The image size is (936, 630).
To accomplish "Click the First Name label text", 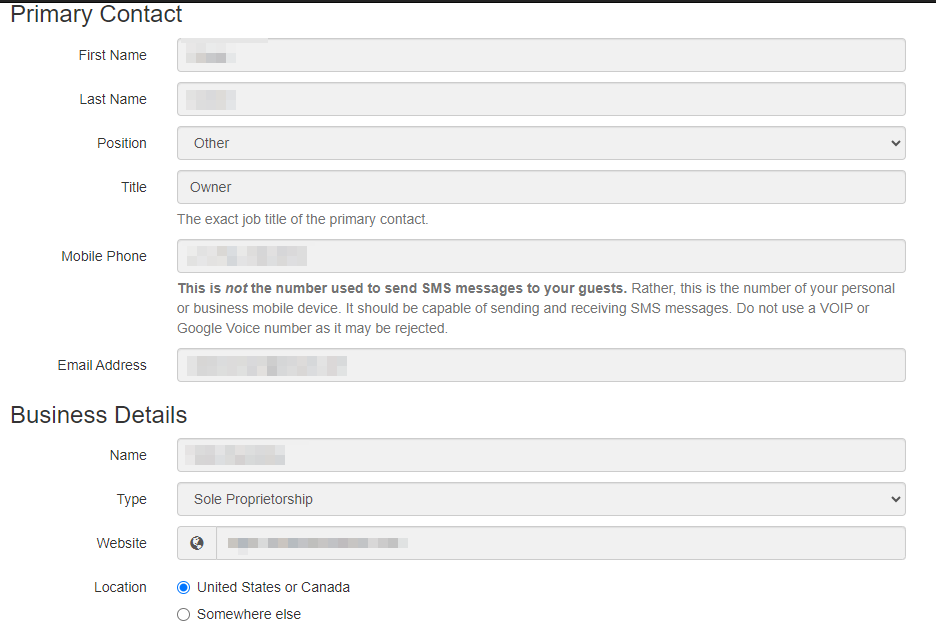I will coord(113,55).
